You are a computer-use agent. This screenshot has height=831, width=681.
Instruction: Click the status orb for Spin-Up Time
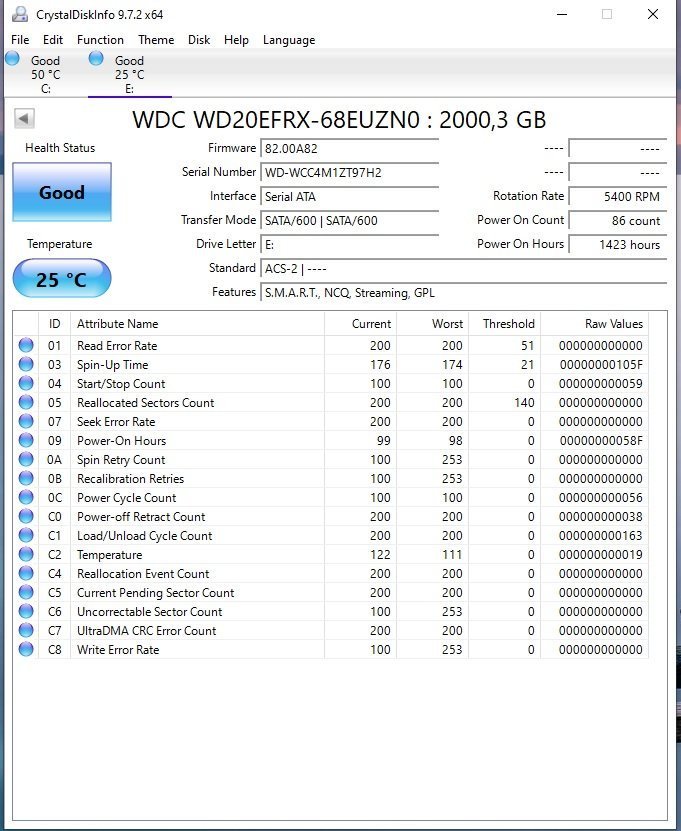25,365
